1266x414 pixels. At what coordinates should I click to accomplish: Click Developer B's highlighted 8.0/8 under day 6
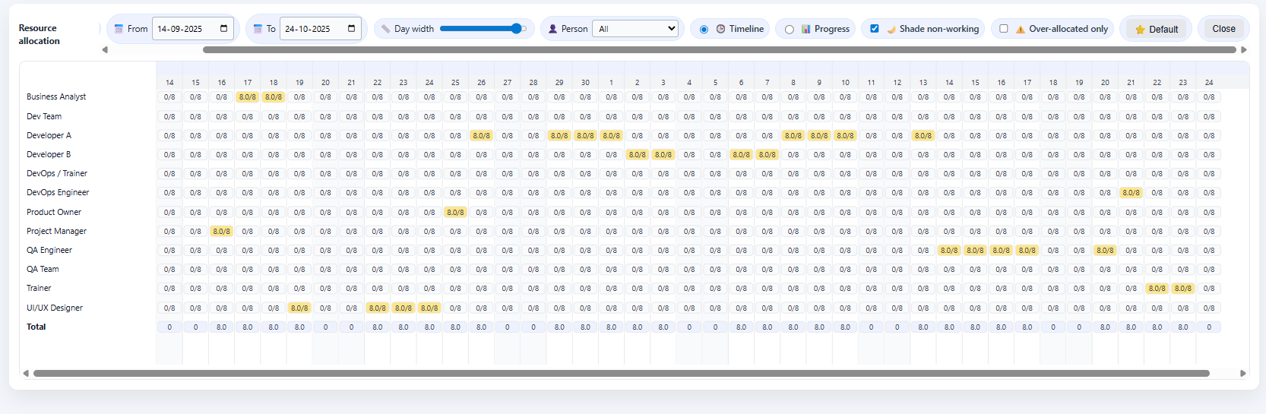pyautogui.click(x=741, y=154)
